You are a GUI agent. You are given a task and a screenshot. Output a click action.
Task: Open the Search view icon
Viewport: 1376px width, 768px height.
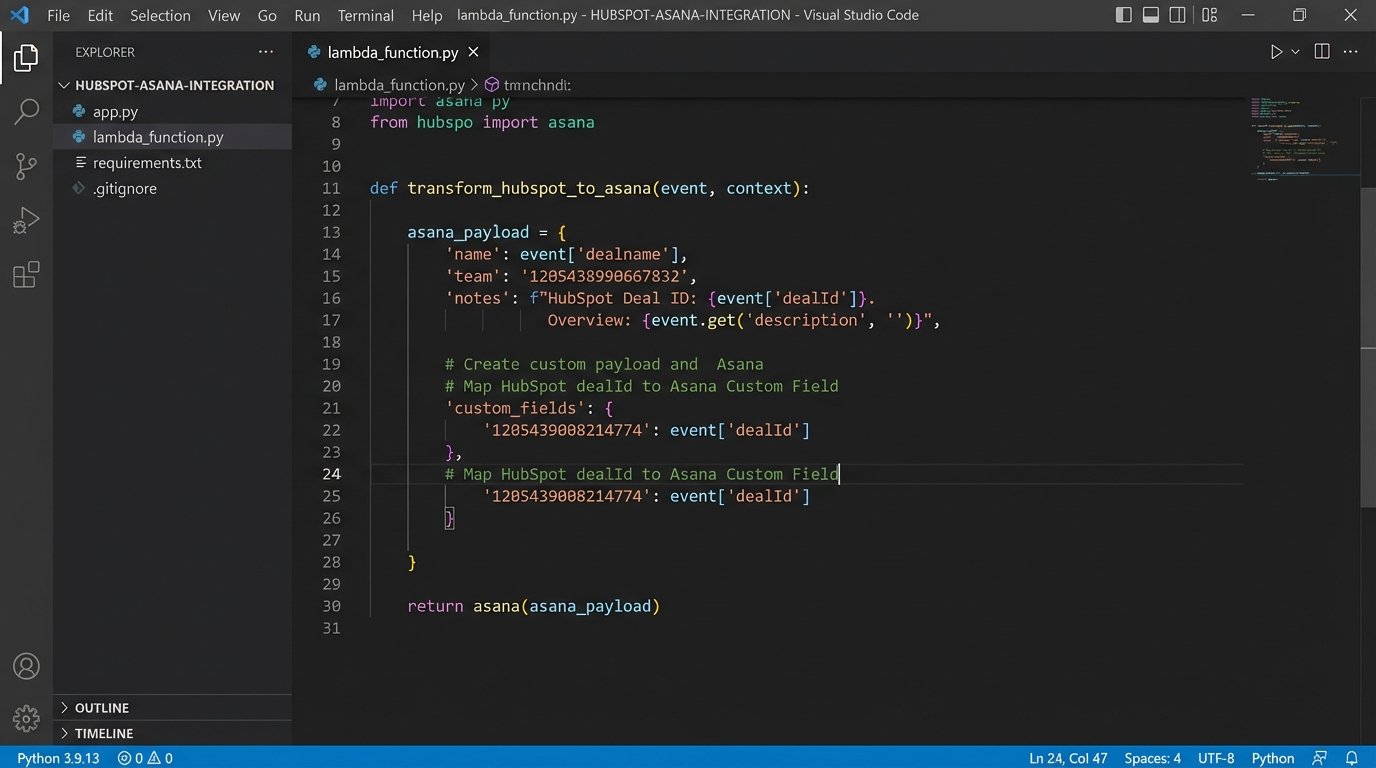click(26, 112)
